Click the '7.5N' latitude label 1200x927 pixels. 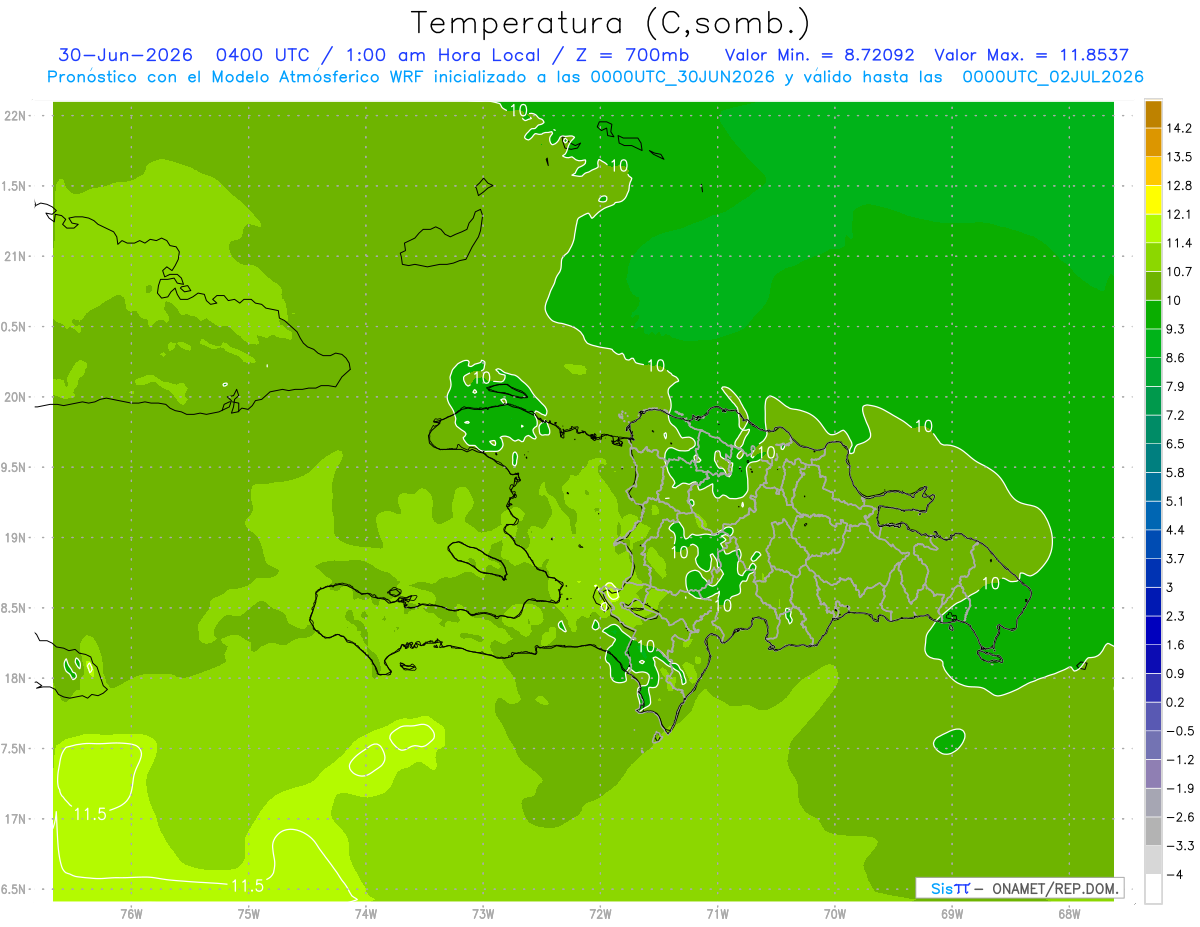tap(15, 749)
